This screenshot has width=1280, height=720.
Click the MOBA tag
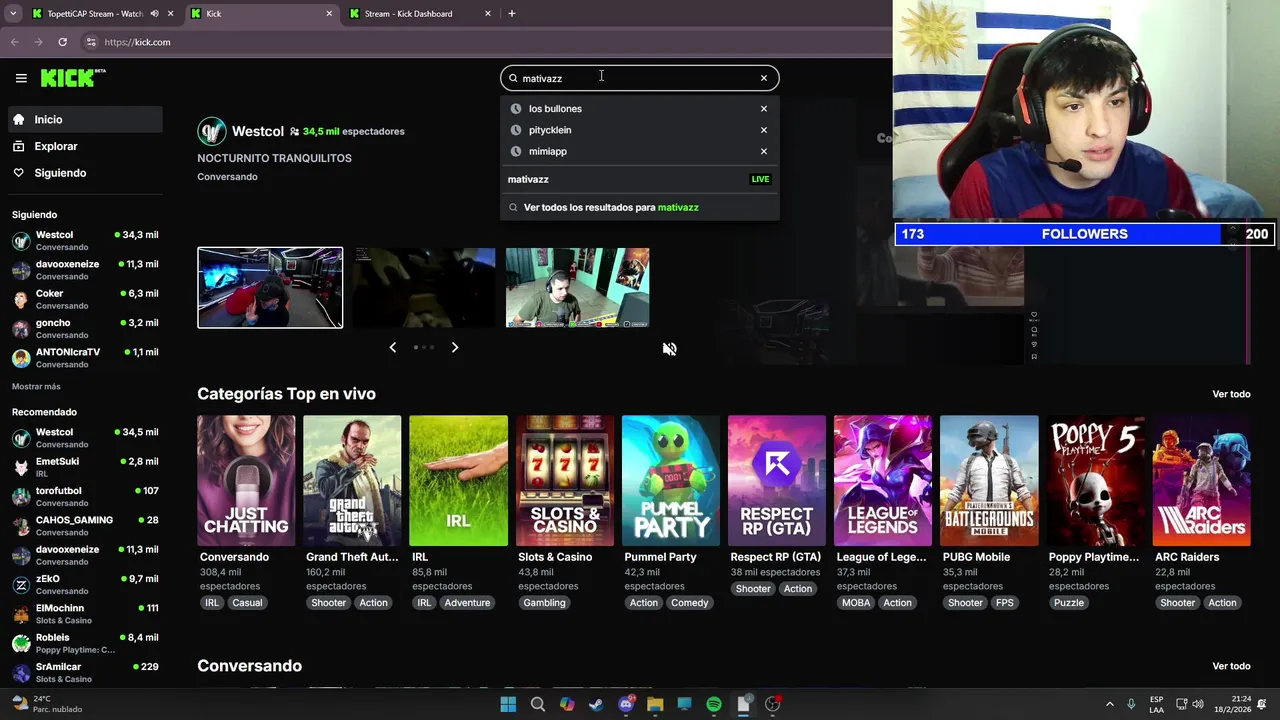click(856, 603)
